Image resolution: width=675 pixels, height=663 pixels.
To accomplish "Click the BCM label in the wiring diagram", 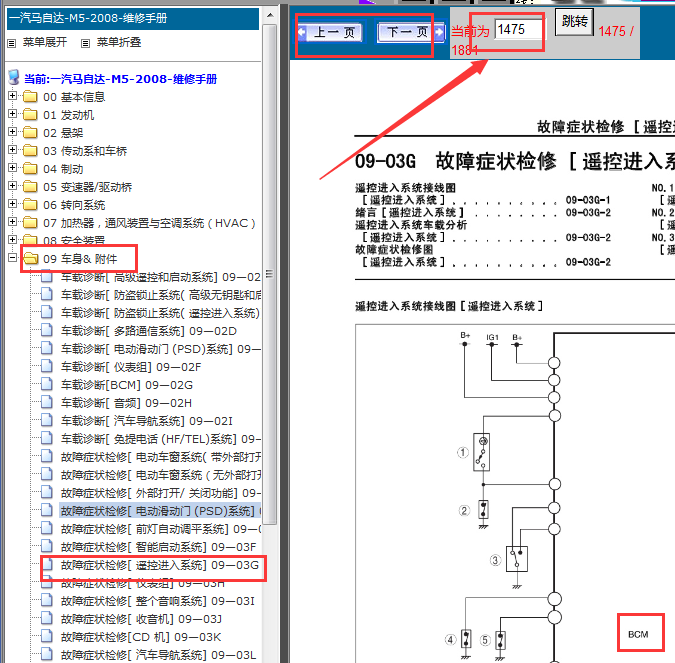I will click(x=638, y=635).
